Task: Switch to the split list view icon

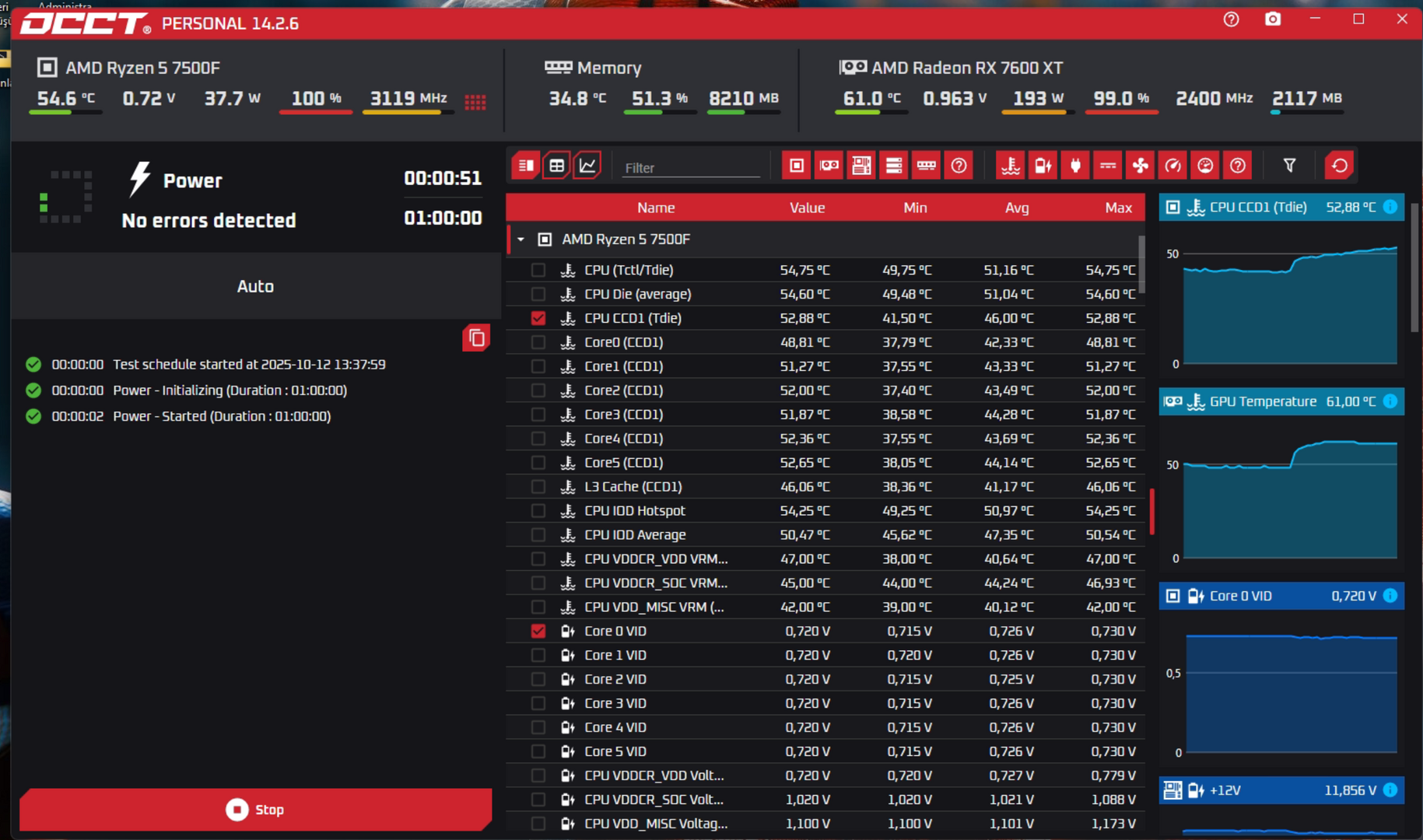Action: tap(526, 166)
